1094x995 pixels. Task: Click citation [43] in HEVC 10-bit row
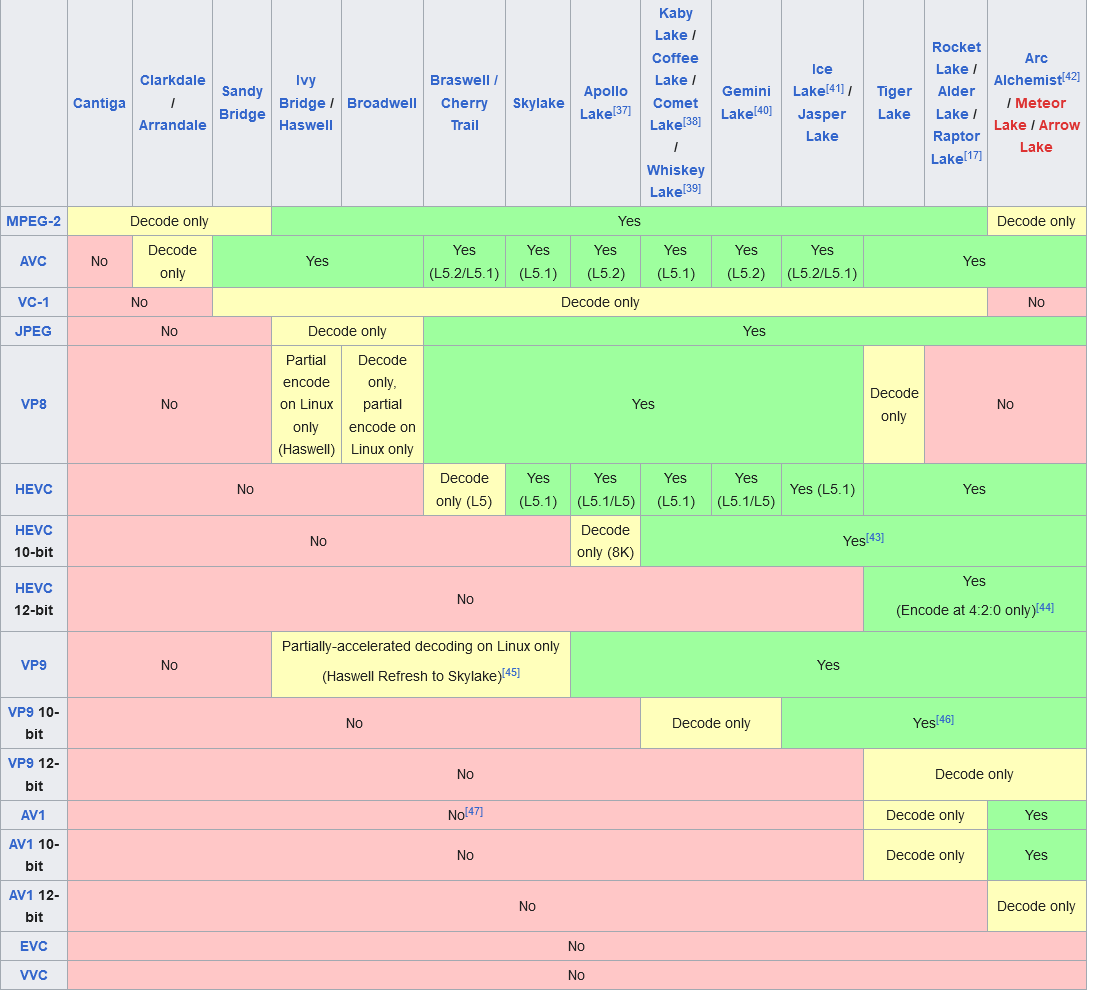(875, 538)
